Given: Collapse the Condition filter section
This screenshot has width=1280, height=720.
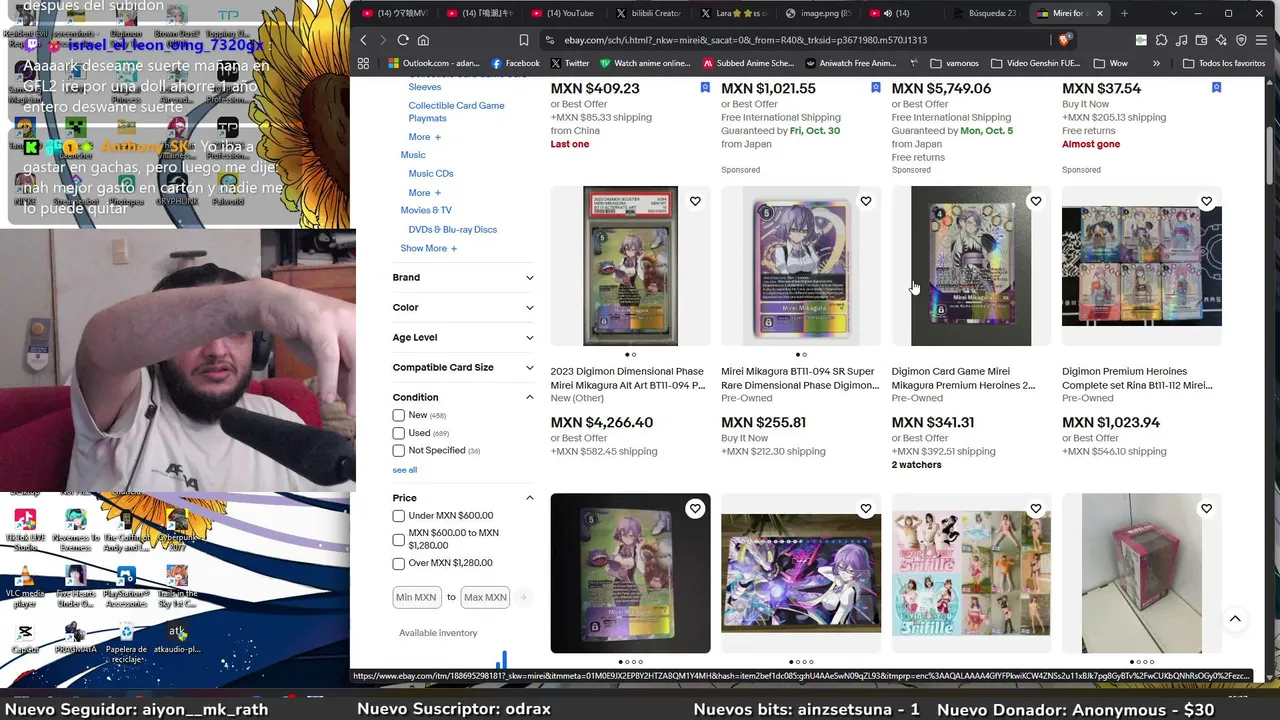Looking at the screenshot, I should tap(463, 398).
